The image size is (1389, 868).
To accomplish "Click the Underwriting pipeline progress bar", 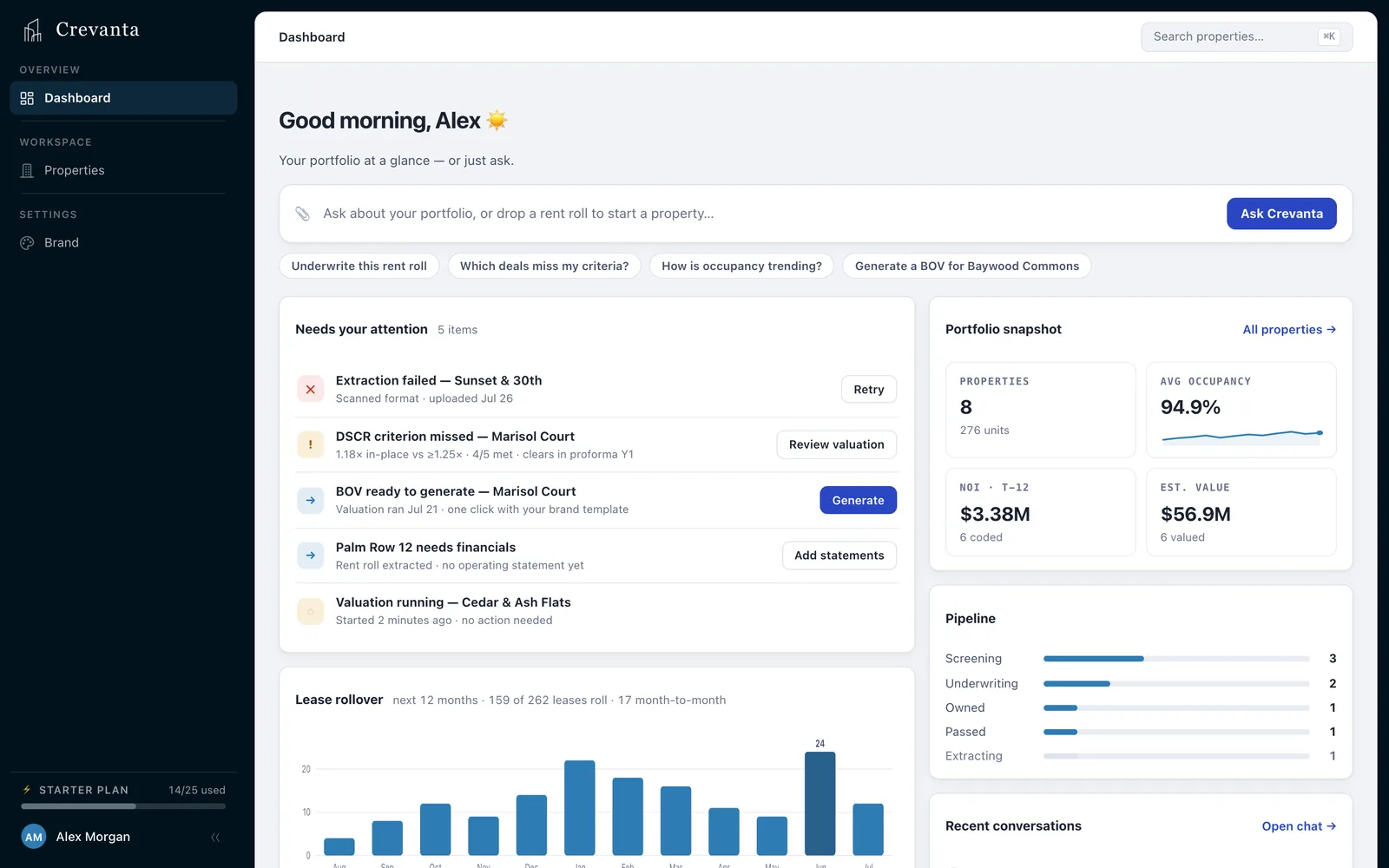I will tap(1176, 684).
